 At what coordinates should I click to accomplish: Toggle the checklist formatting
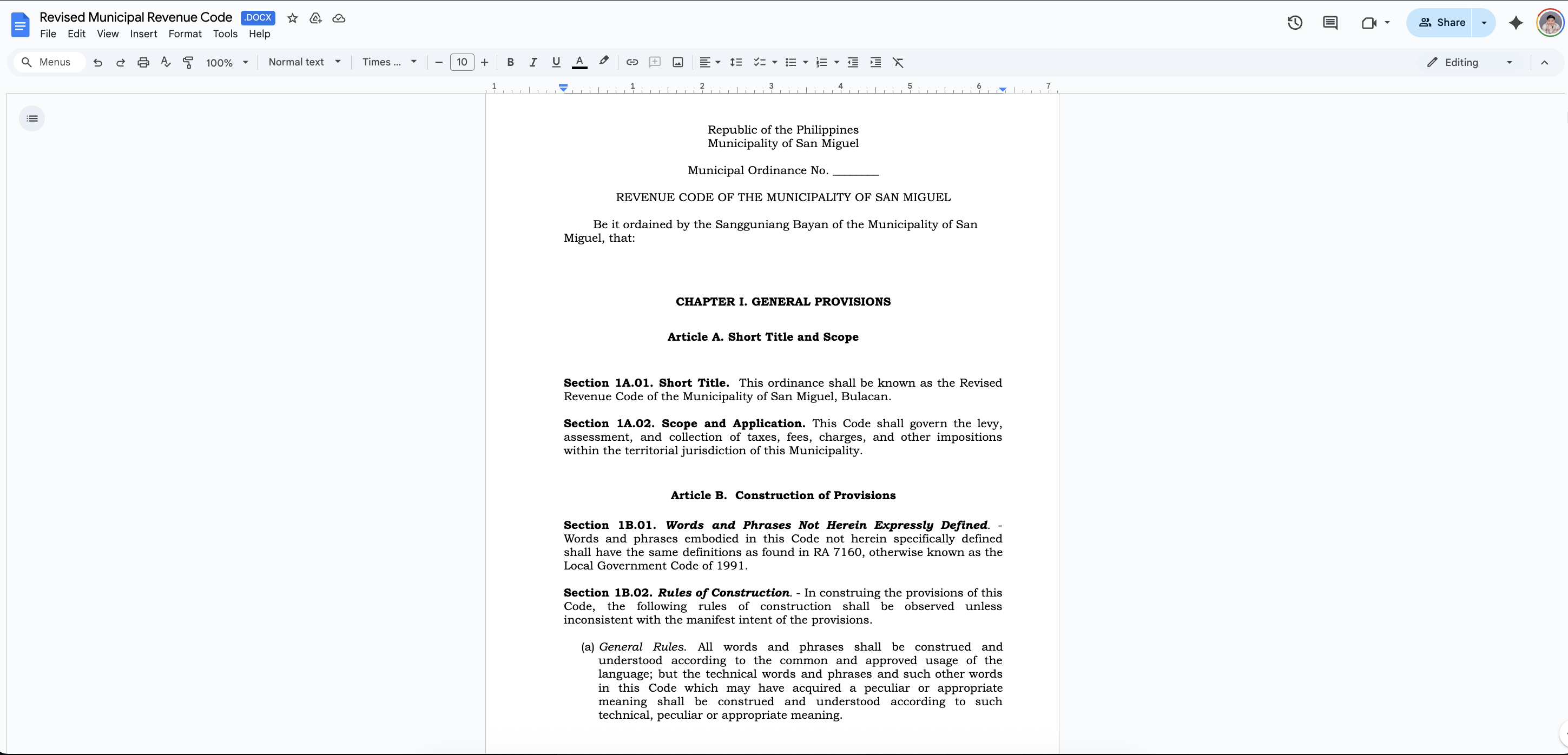point(759,62)
